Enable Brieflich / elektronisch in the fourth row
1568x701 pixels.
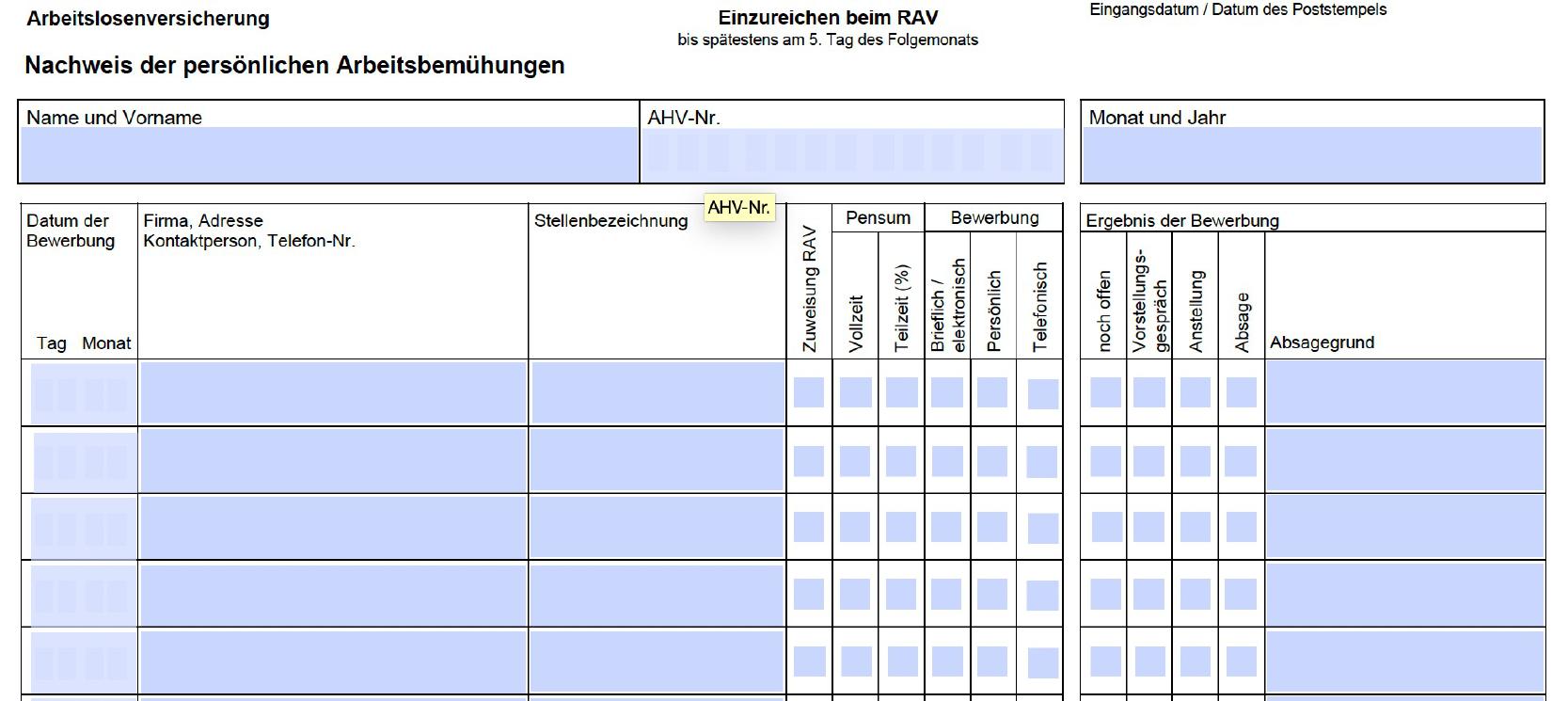point(947,594)
